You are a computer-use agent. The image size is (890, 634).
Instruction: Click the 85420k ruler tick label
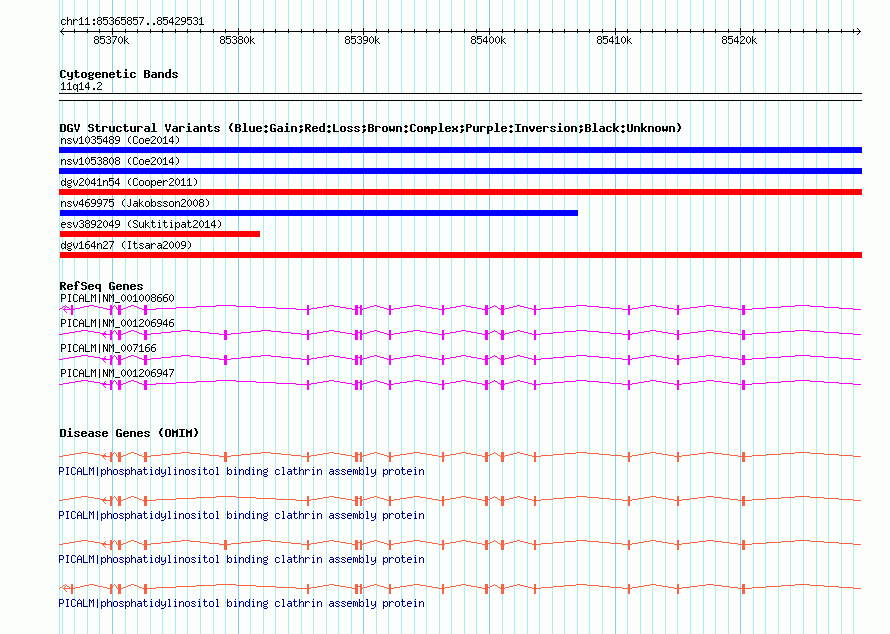[739, 40]
